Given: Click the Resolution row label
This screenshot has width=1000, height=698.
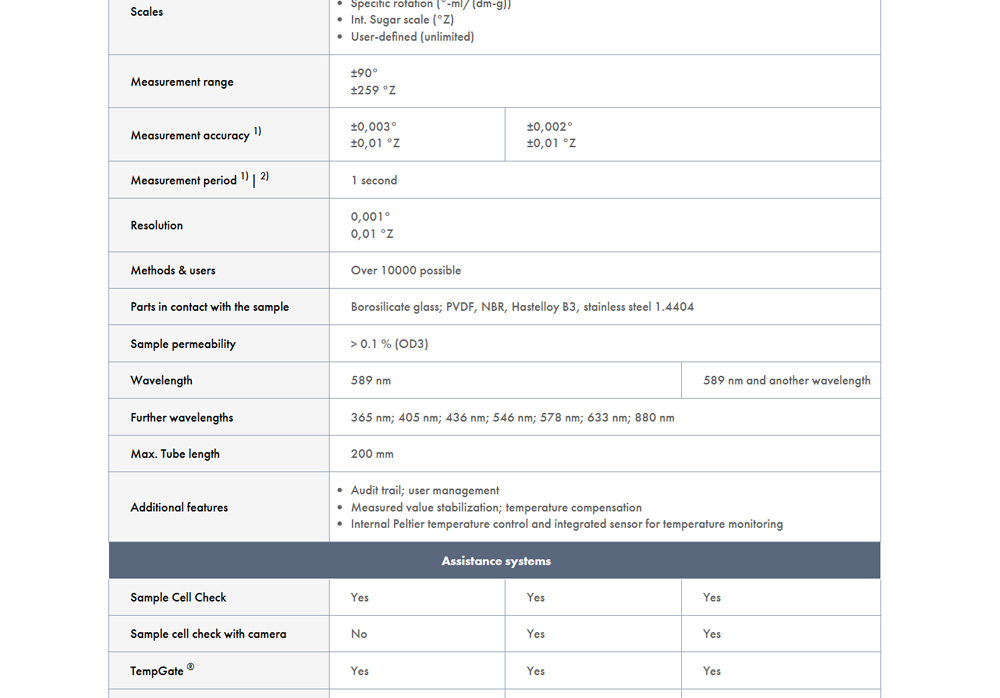Looking at the screenshot, I should pyautogui.click(x=157, y=226).
